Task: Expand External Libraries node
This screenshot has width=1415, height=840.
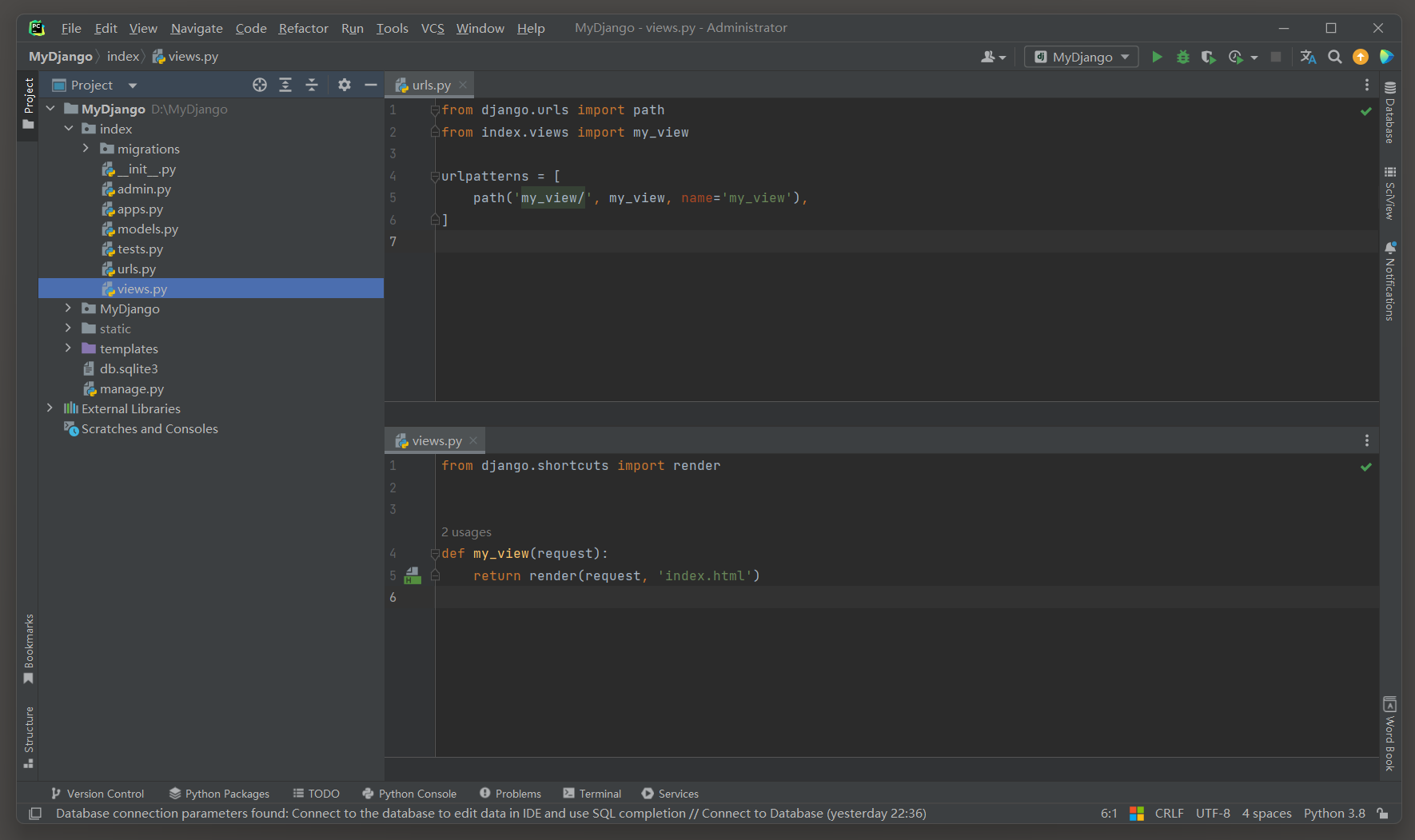Action: click(x=50, y=408)
